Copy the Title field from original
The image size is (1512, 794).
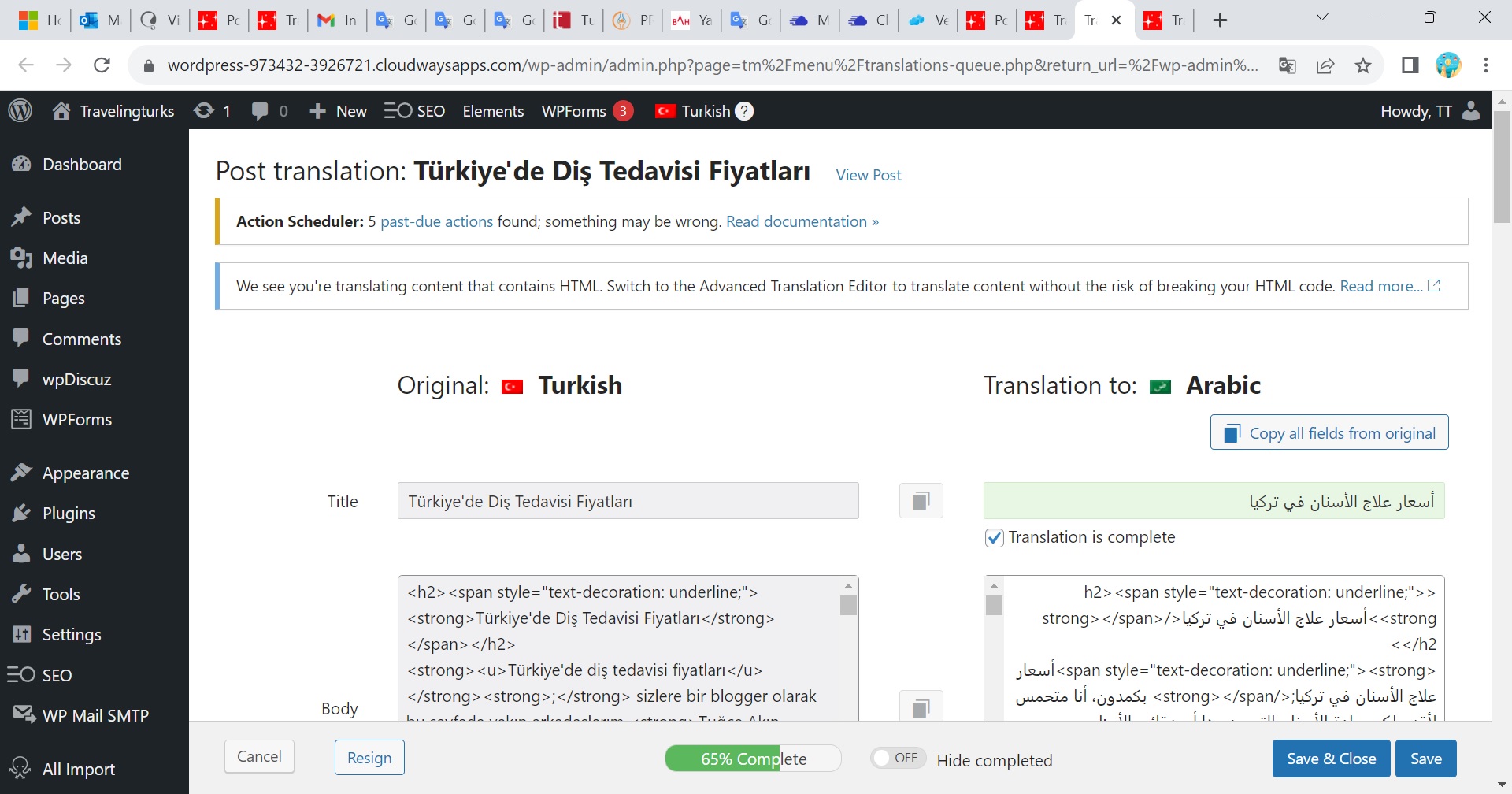click(921, 501)
